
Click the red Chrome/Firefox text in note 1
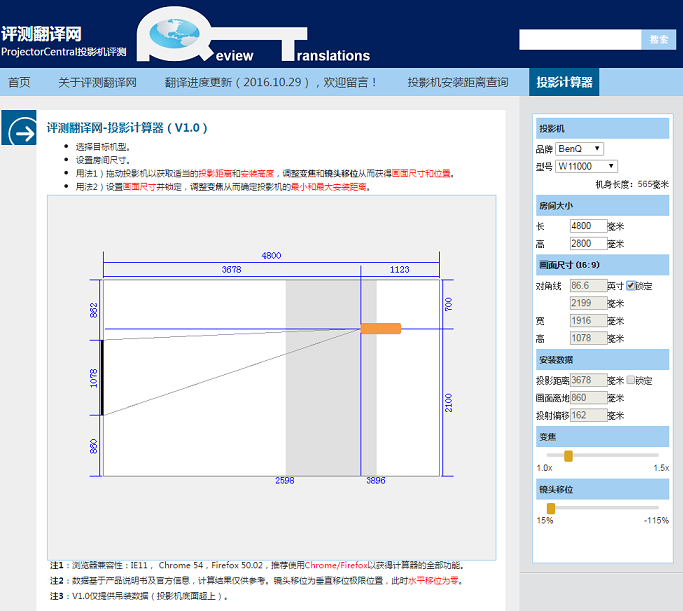tap(336, 565)
